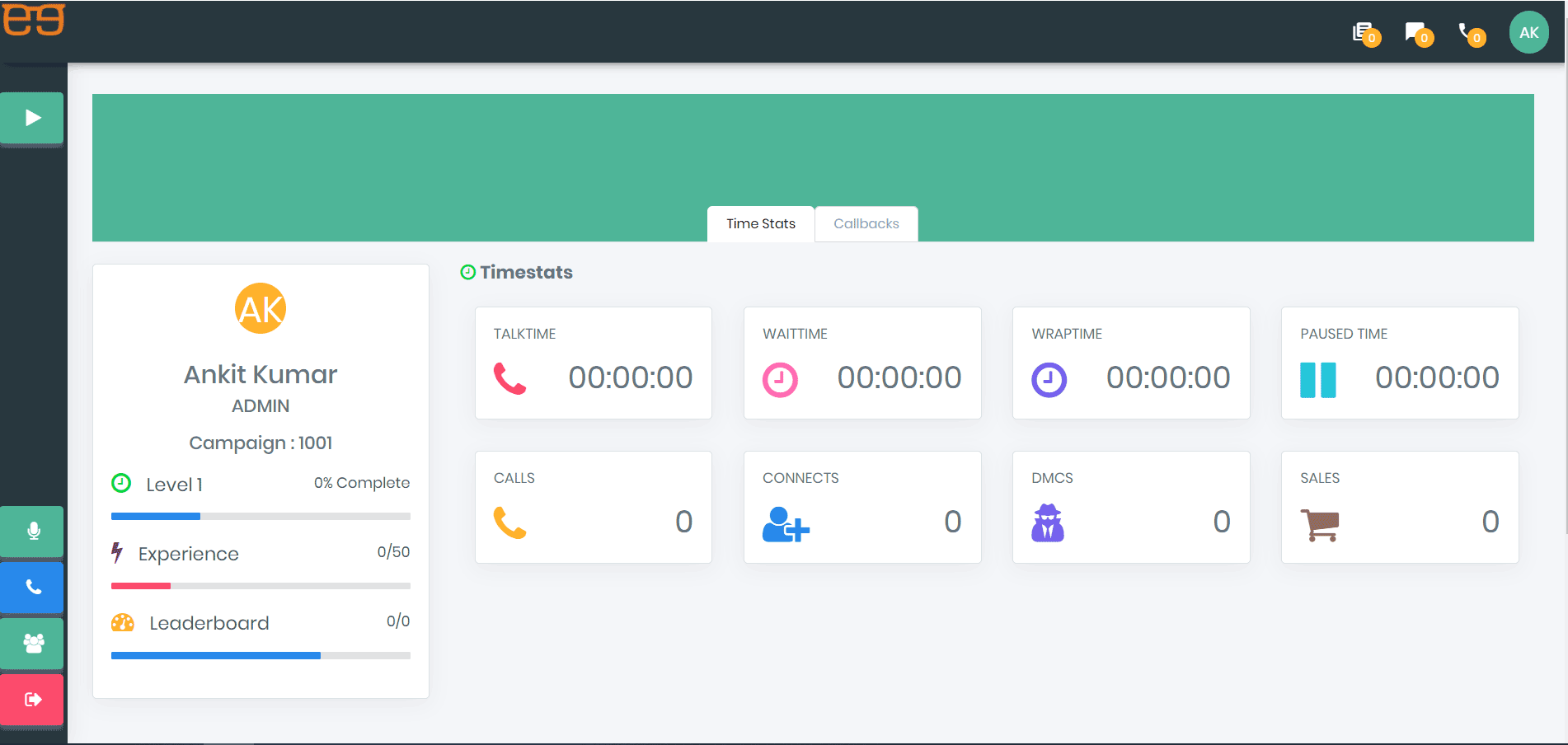Open the users group sidebar icon
The width and height of the screenshot is (1568, 745).
point(33,643)
